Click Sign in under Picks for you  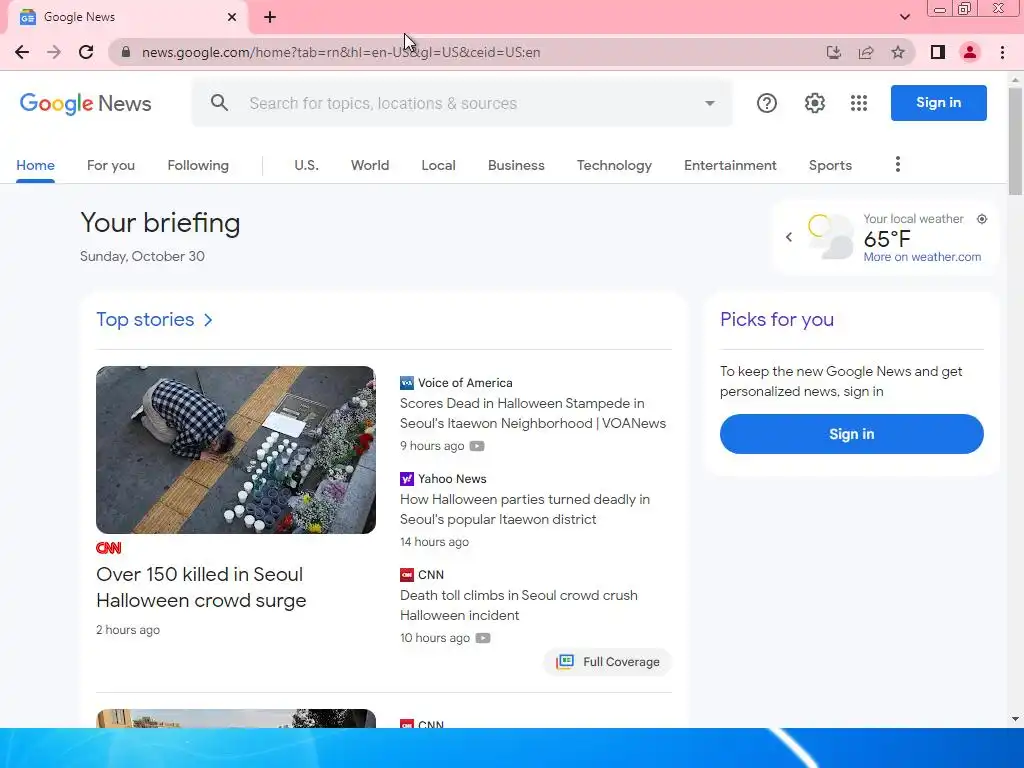click(x=852, y=434)
